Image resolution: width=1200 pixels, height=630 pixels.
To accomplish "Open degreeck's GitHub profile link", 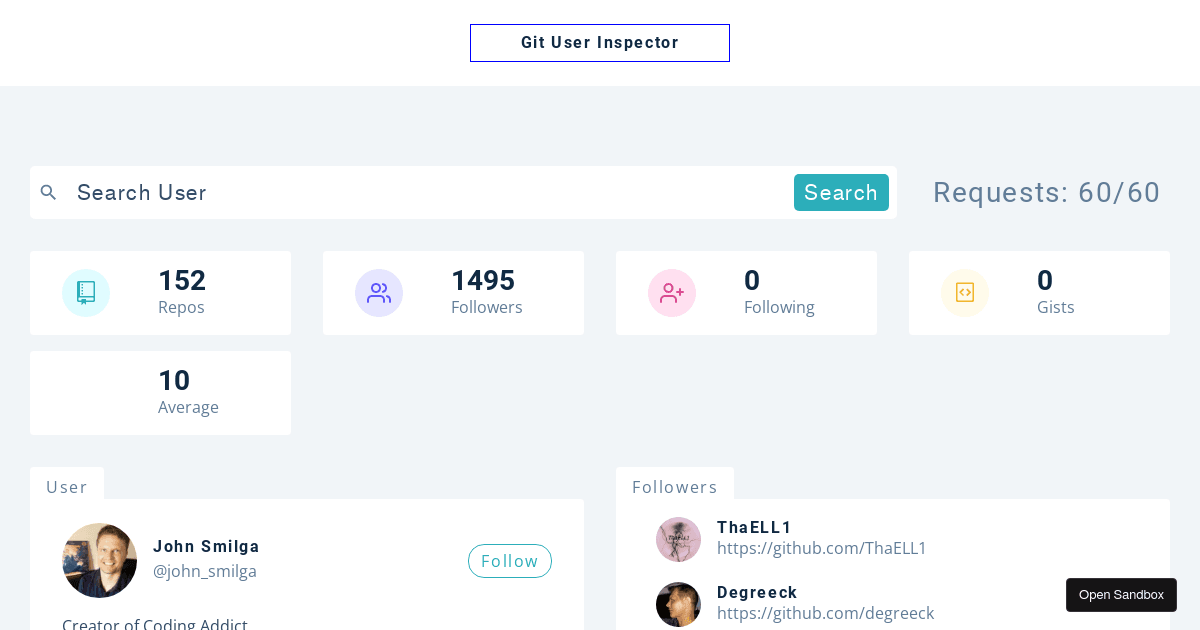I will click(825, 613).
